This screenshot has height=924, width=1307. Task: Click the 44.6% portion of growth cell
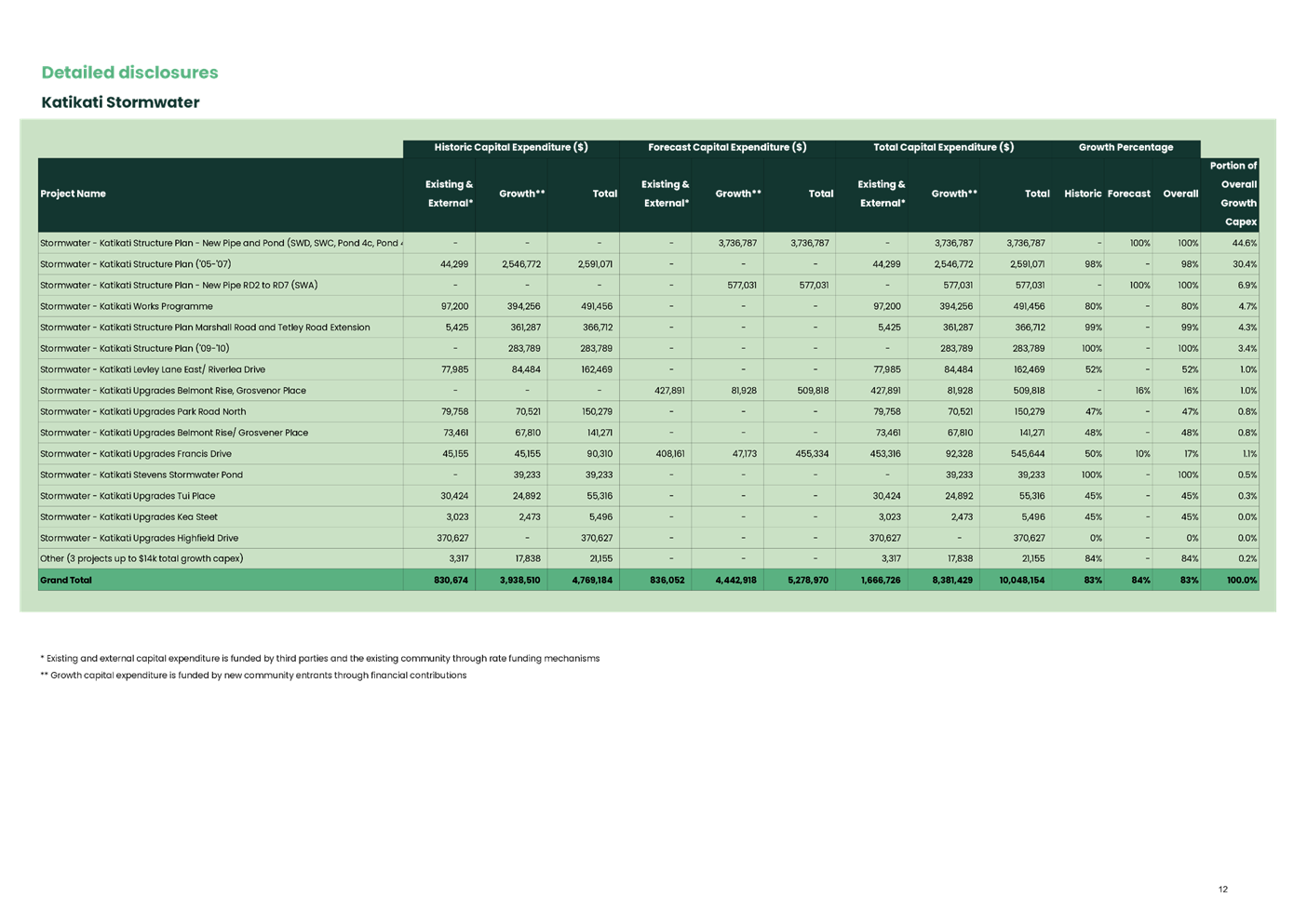(x=1244, y=243)
